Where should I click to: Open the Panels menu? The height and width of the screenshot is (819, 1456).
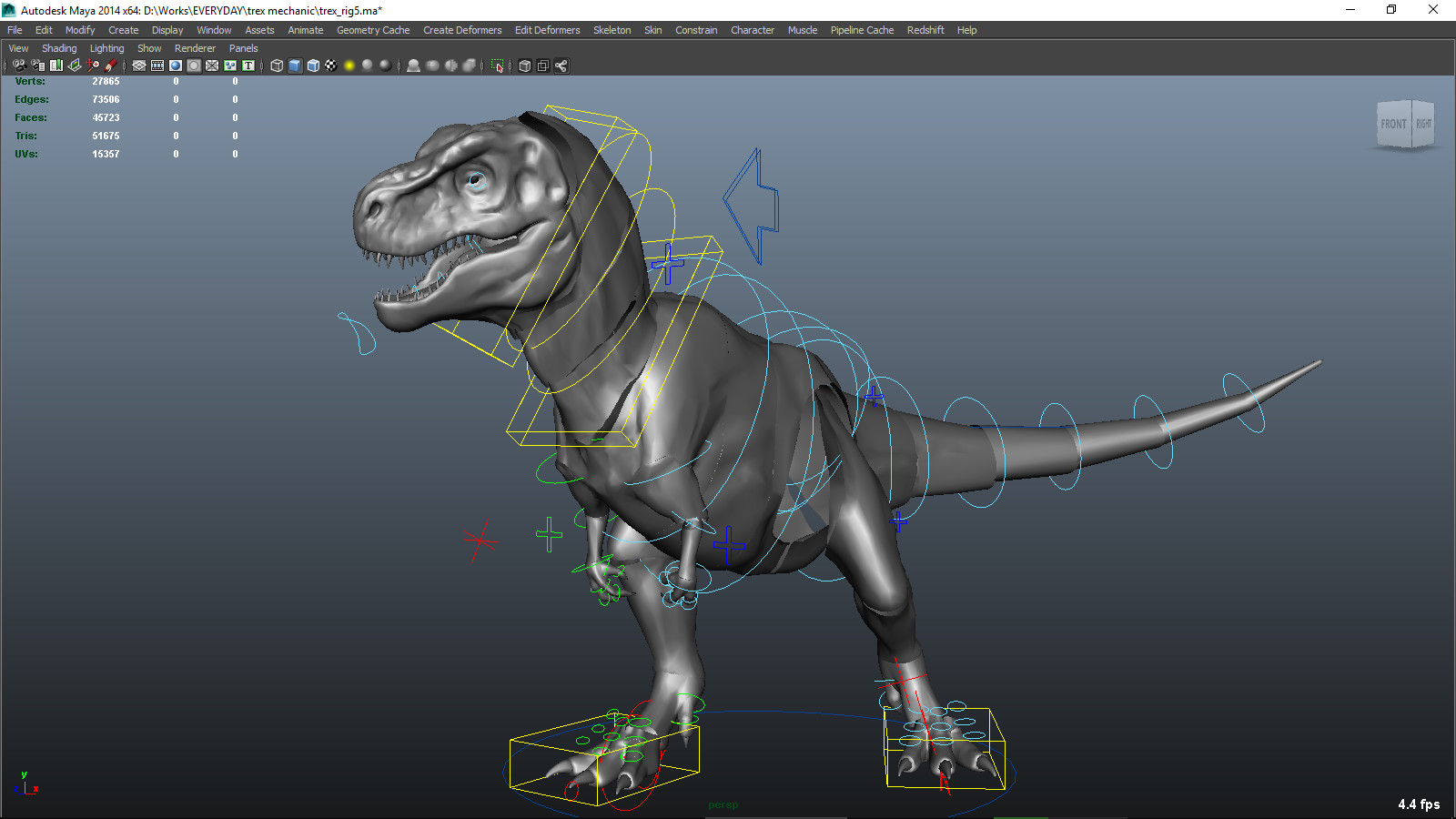243,47
